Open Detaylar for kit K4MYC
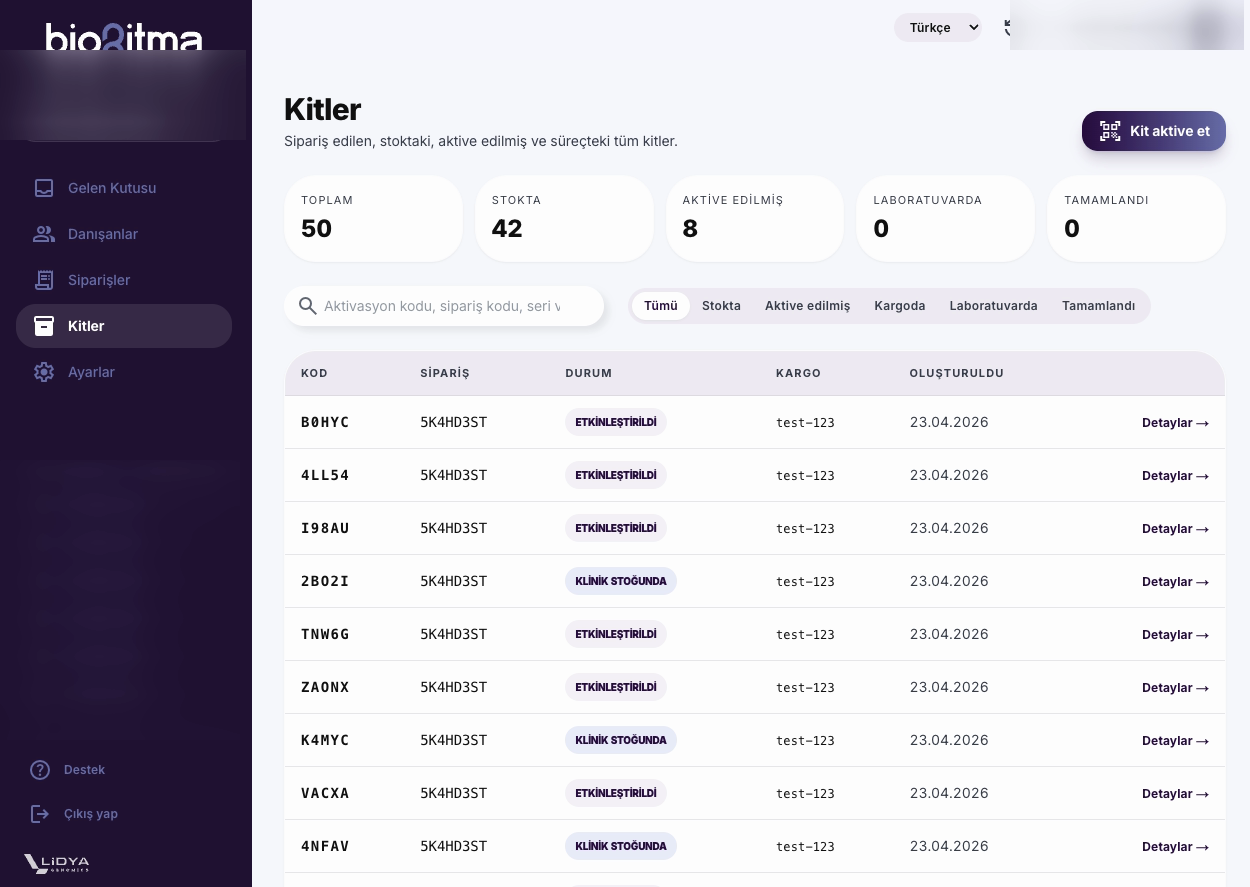This screenshot has width=1250, height=887. (x=1175, y=741)
